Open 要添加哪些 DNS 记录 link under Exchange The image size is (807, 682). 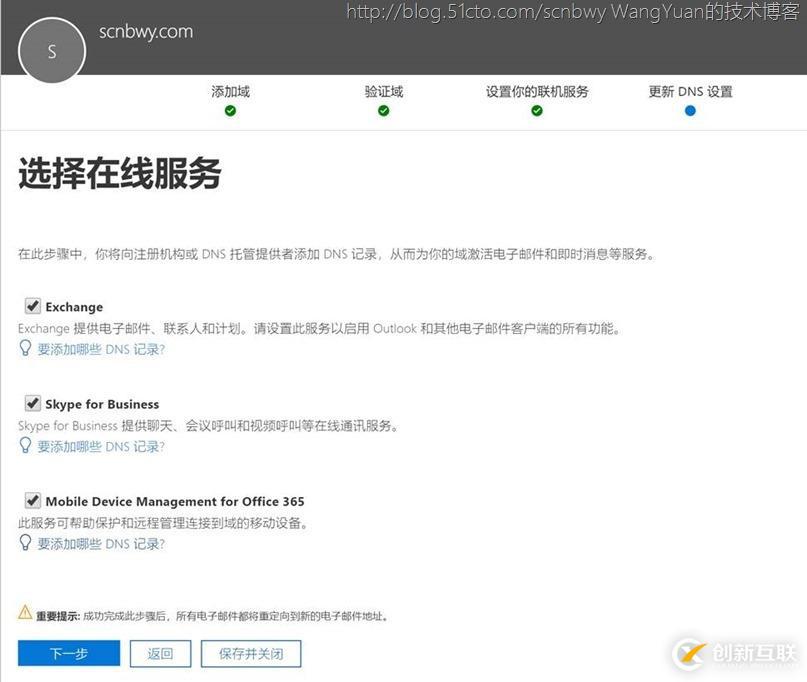pyautogui.click(x=101, y=349)
